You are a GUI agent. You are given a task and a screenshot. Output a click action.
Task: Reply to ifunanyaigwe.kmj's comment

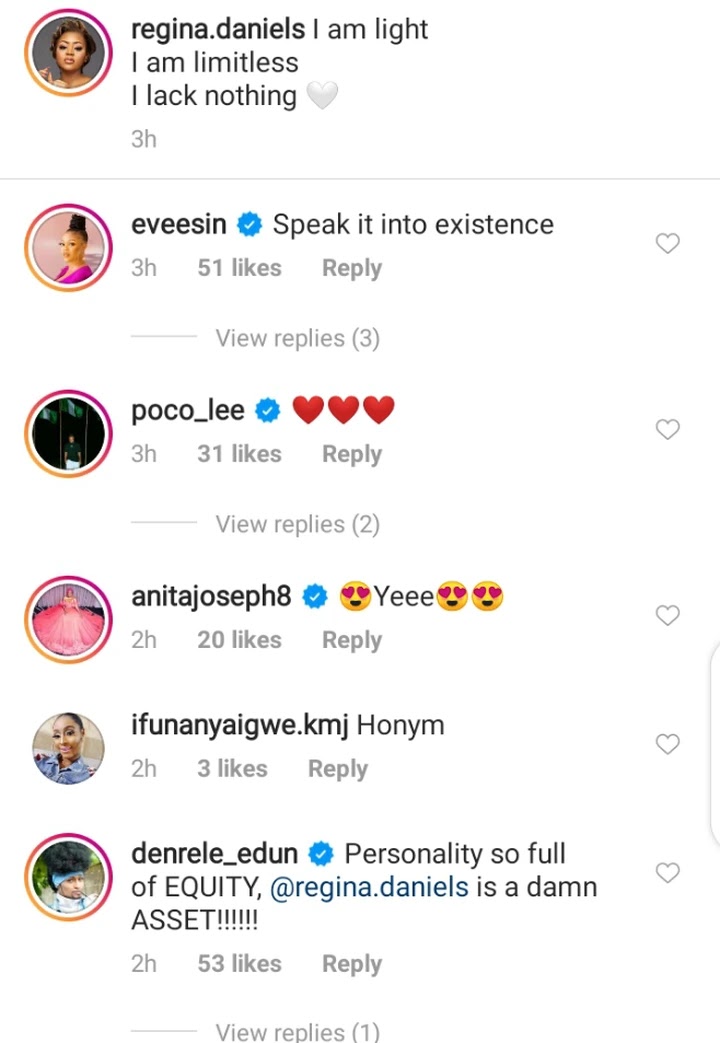[x=337, y=768]
